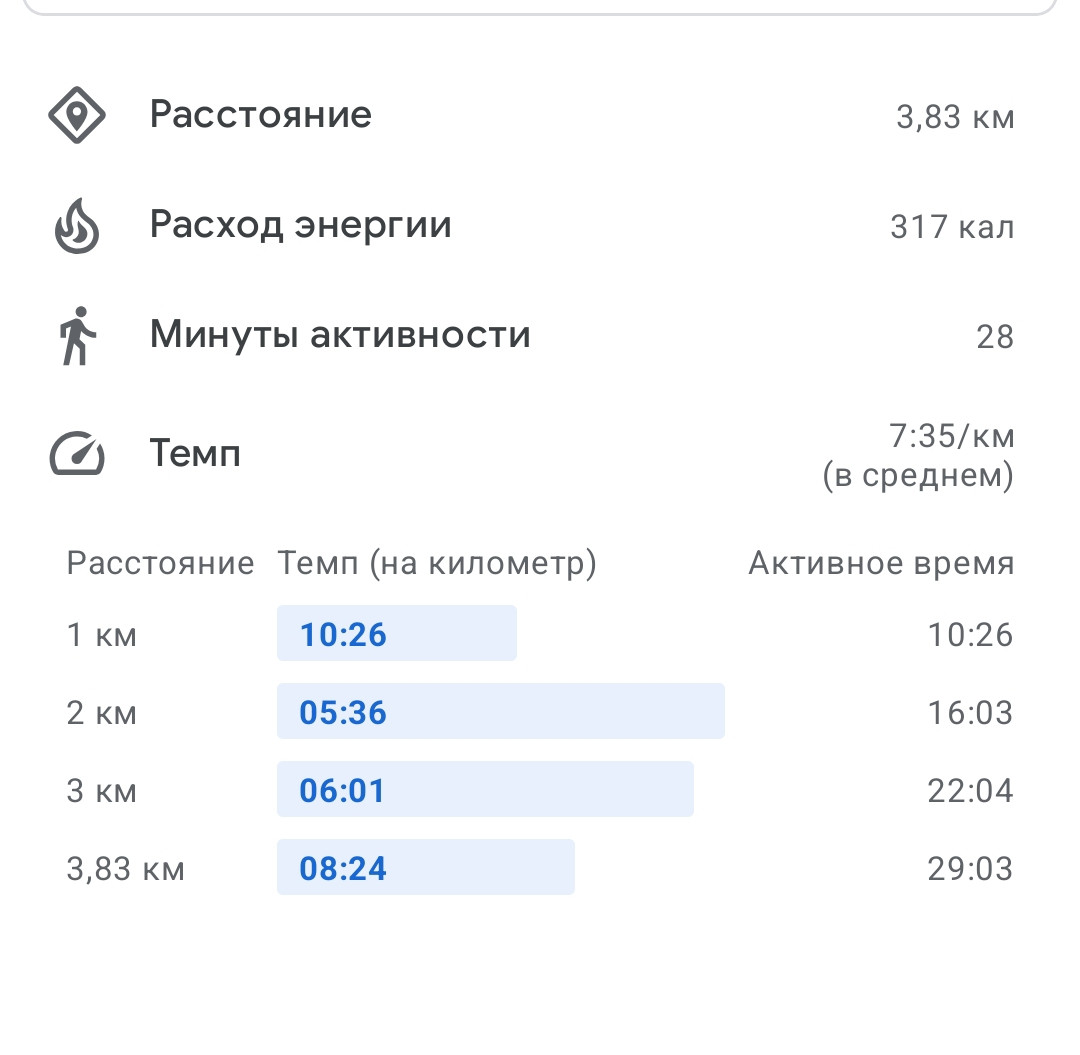Select the Минуты активности label
The image size is (1080, 1055).
coord(340,335)
